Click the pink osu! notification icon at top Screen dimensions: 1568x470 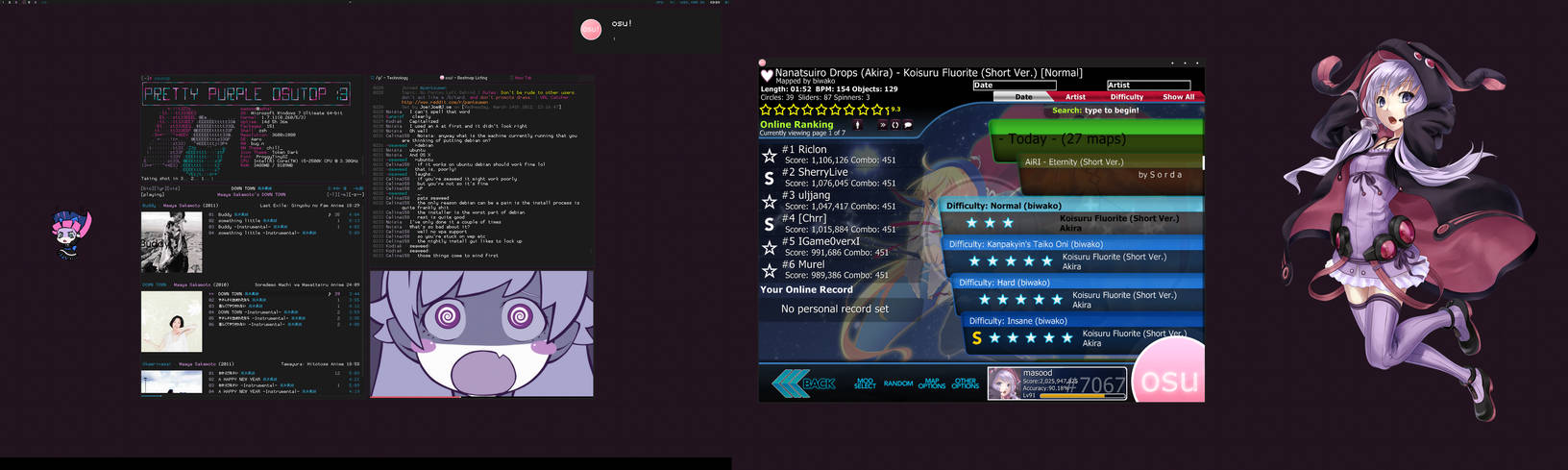[x=591, y=30]
